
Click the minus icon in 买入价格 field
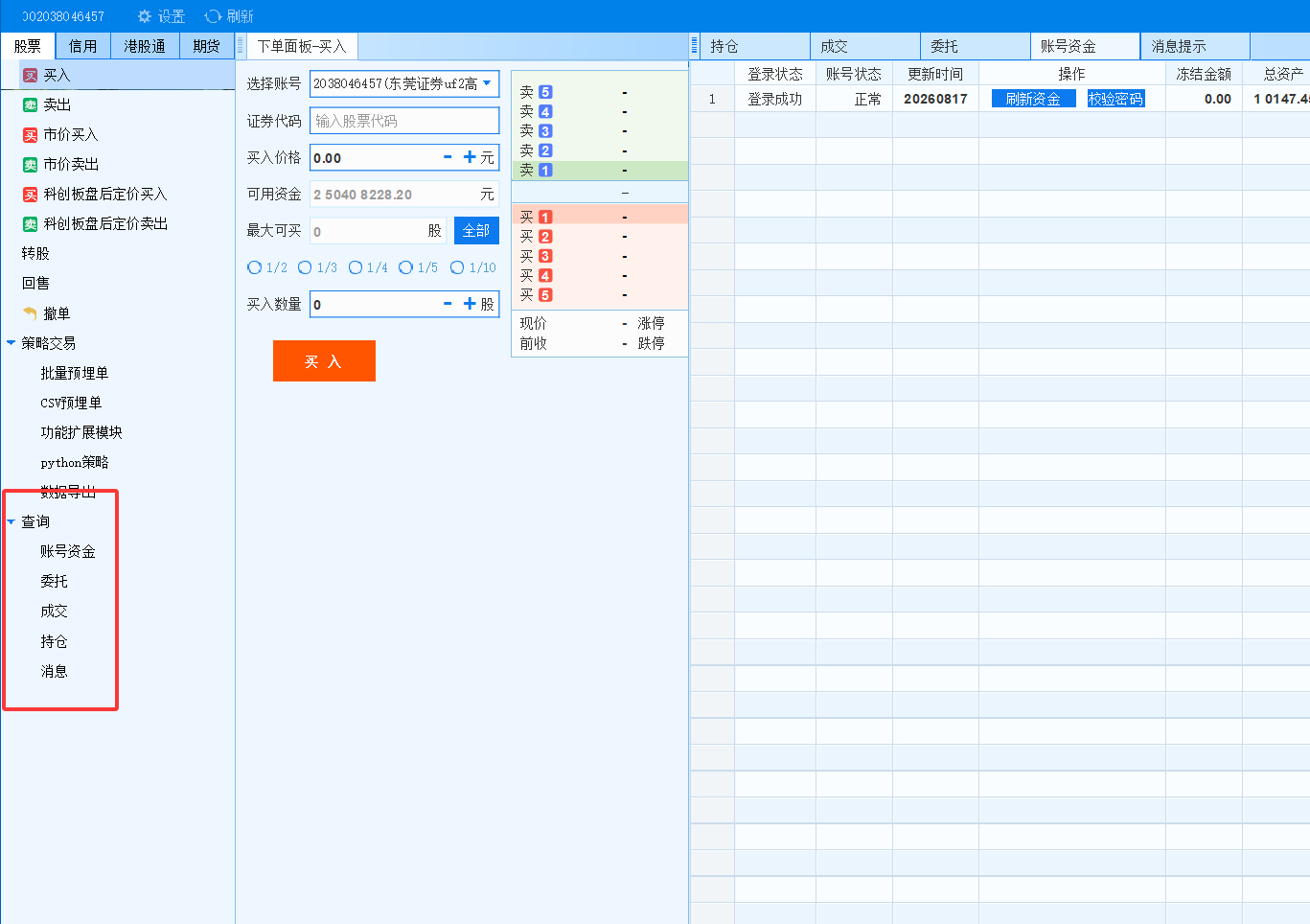tap(448, 157)
